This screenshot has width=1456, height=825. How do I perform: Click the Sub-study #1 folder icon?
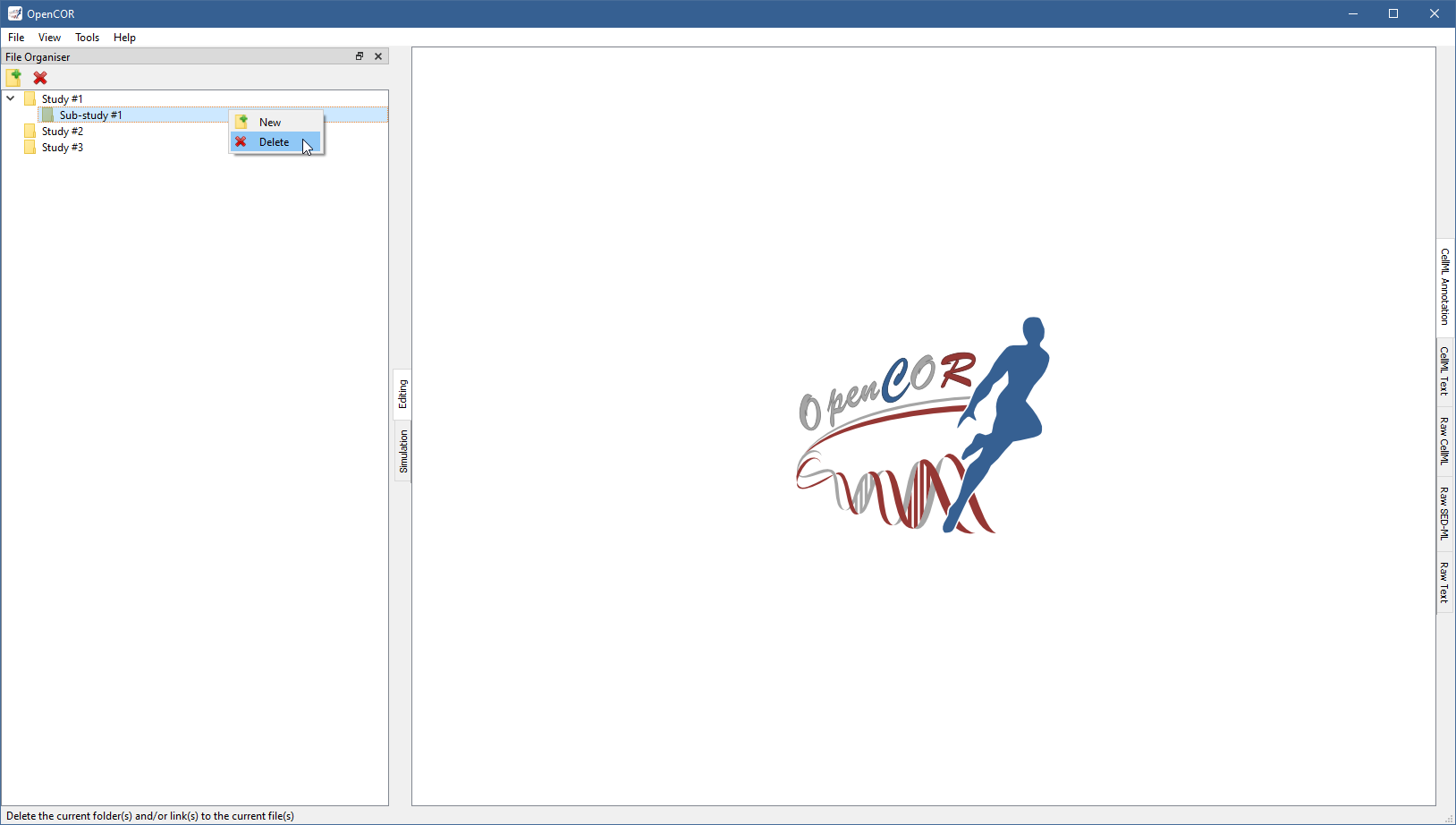(x=47, y=115)
